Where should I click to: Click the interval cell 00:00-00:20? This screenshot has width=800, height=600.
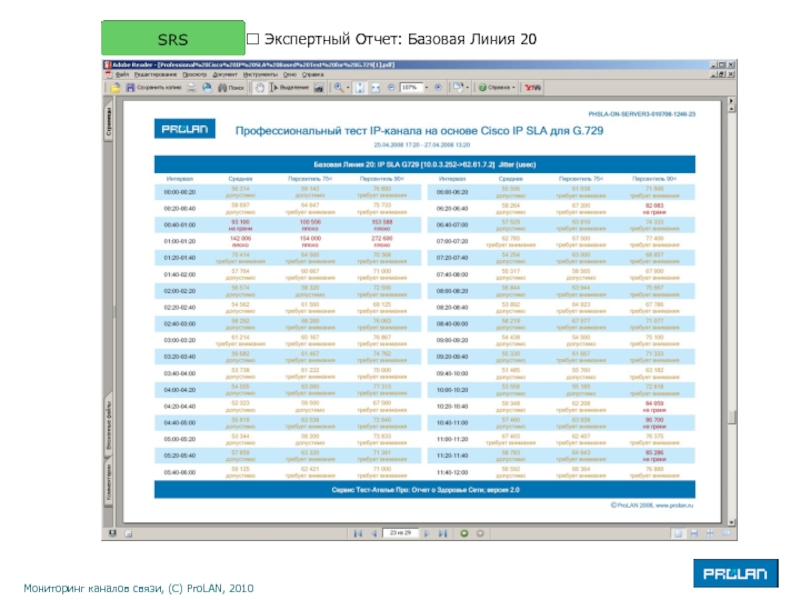[x=180, y=192]
